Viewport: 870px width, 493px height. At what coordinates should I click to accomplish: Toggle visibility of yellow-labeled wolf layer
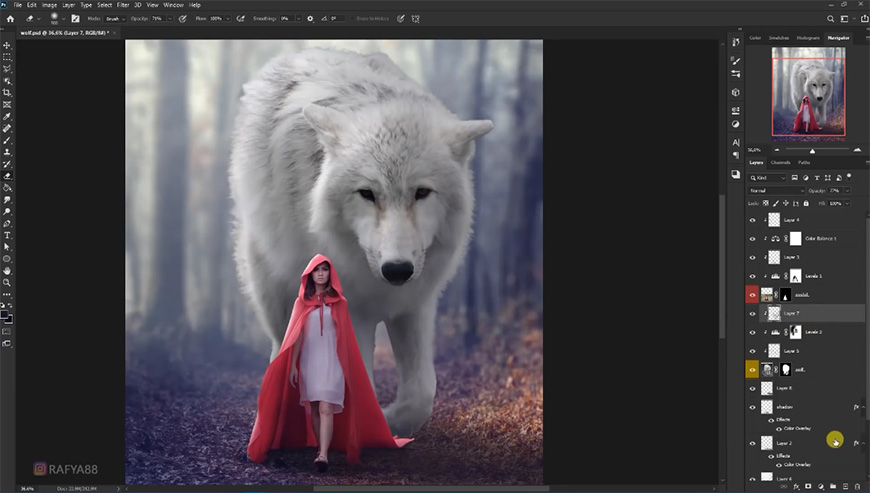click(752, 370)
